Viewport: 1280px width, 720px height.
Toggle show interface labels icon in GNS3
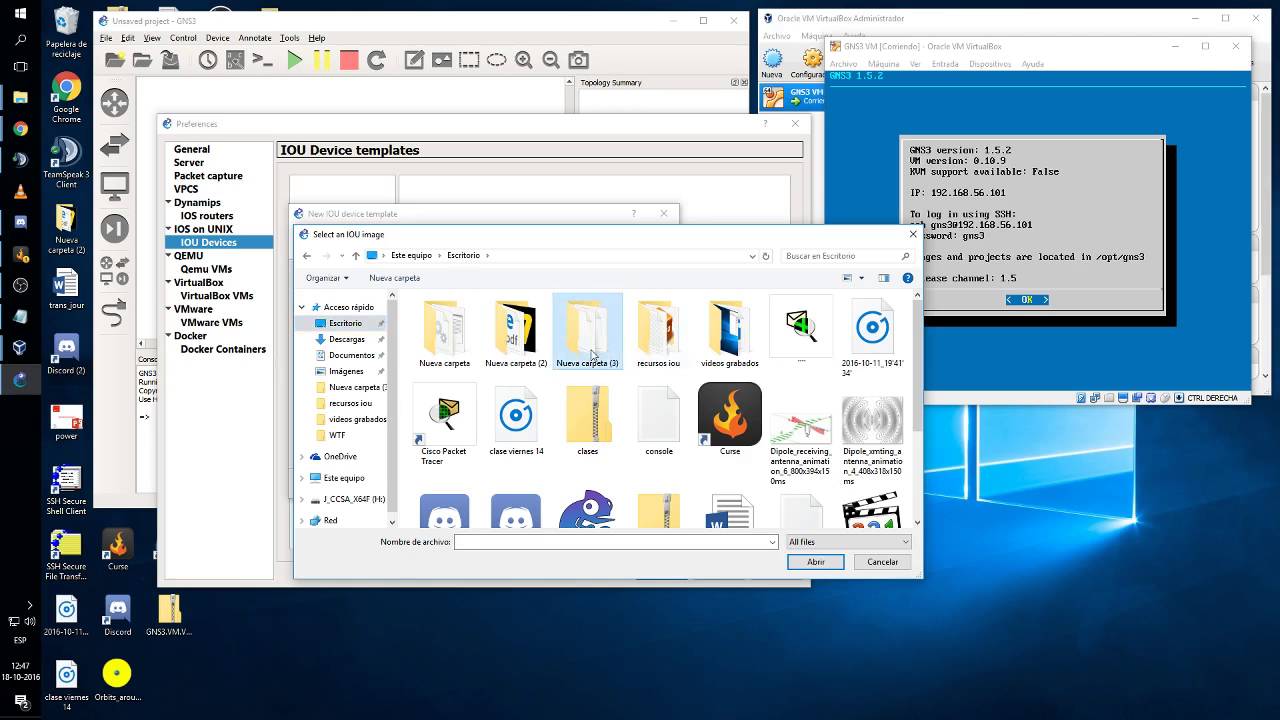(234, 60)
